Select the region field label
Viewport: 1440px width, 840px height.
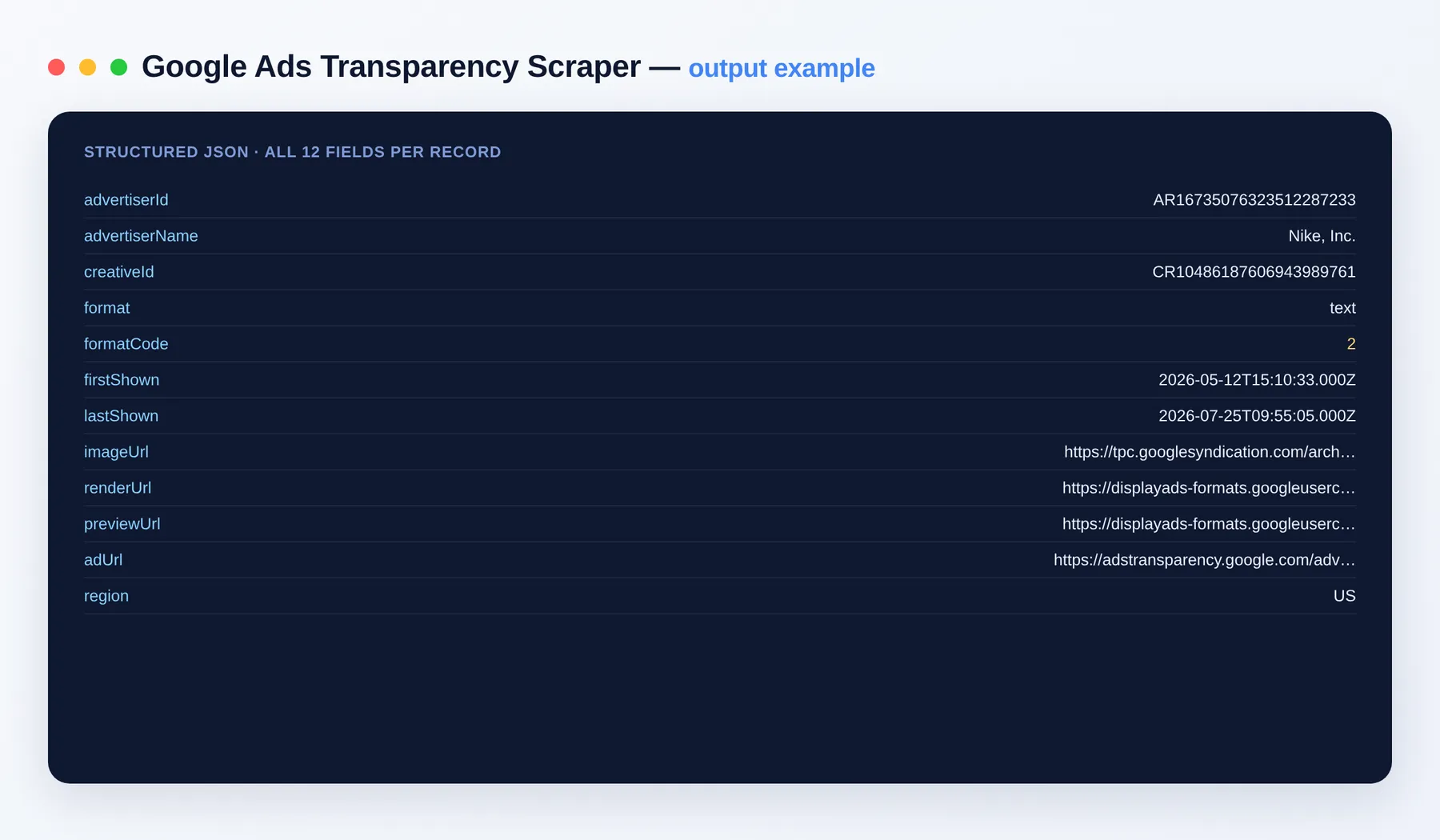click(x=106, y=596)
